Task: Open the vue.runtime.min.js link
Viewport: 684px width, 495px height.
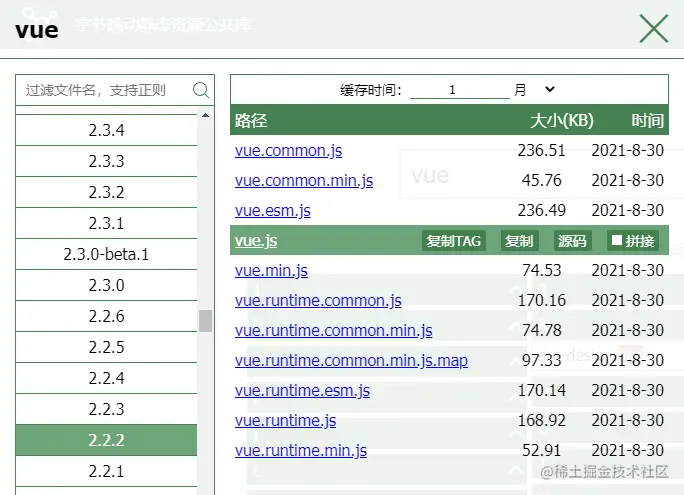Action: 301,451
